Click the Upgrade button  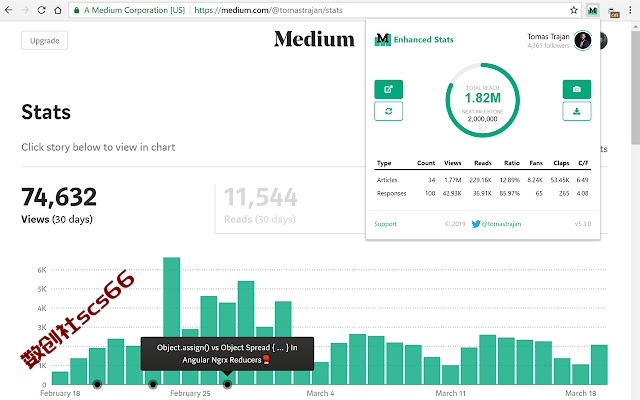44,40
